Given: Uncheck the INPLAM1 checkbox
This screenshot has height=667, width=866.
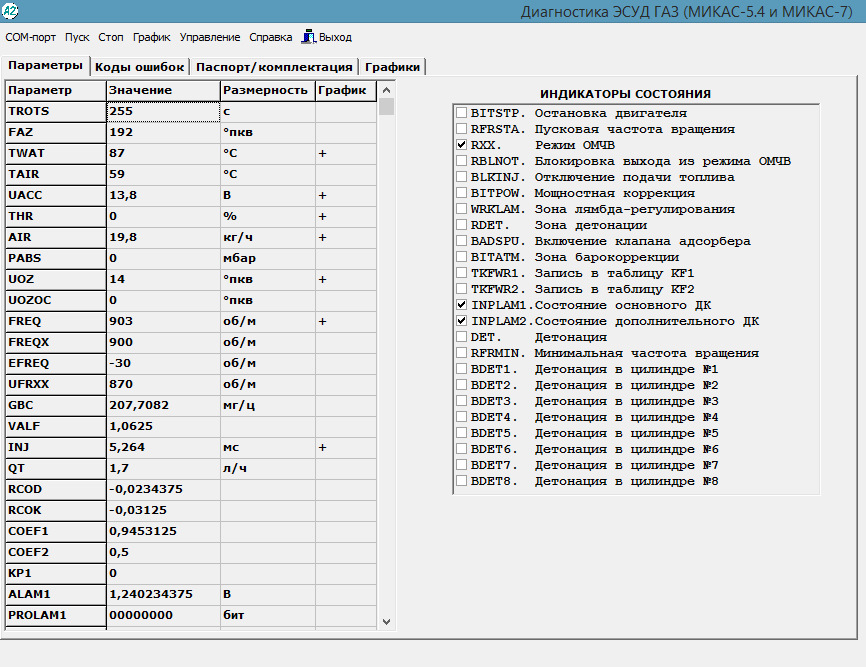Looking at the screenshot, I should (462, 305).
